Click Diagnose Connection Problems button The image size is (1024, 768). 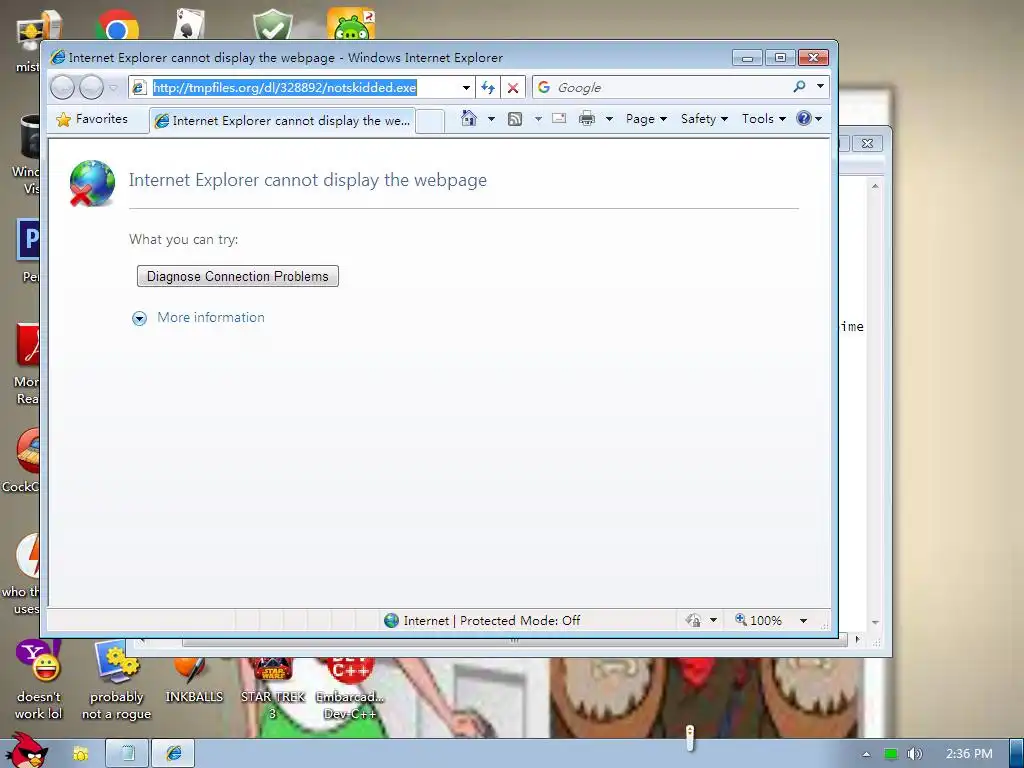coord(238,276)
